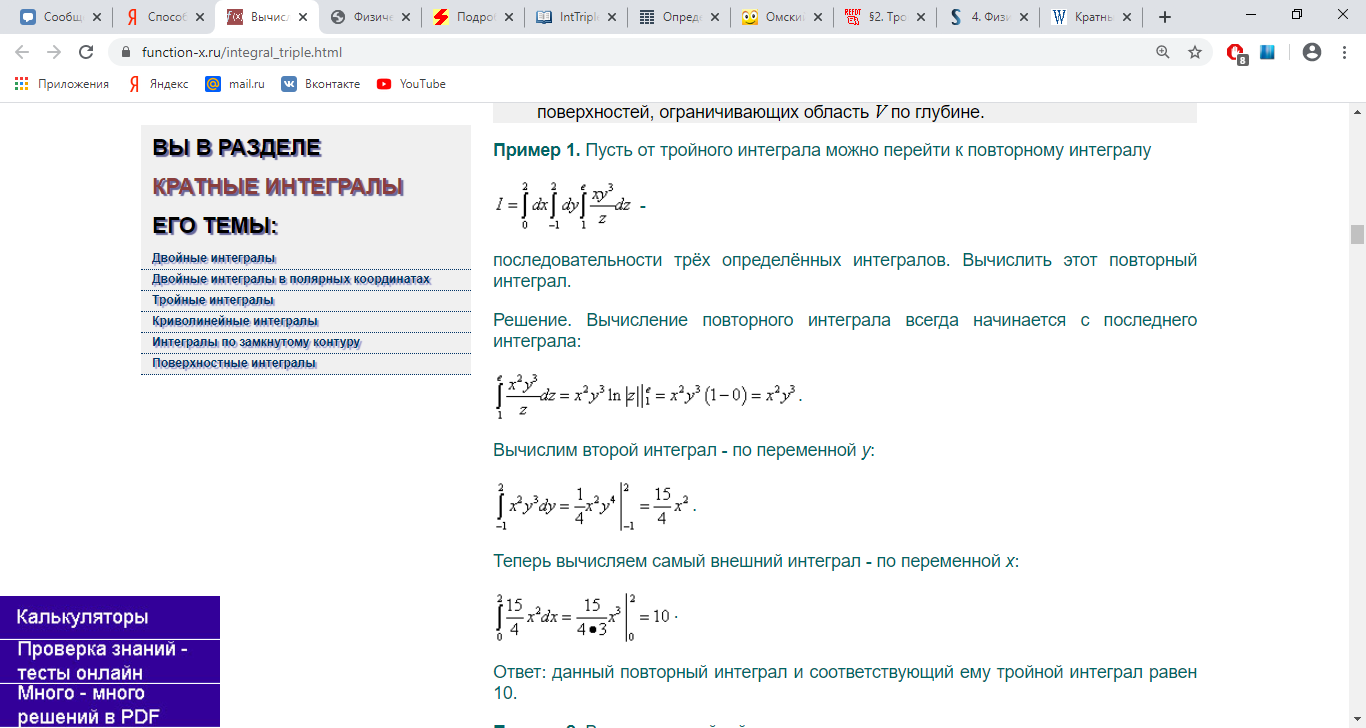
Task: Open Chrome's three-dot menu
Action: [1344, 52]
